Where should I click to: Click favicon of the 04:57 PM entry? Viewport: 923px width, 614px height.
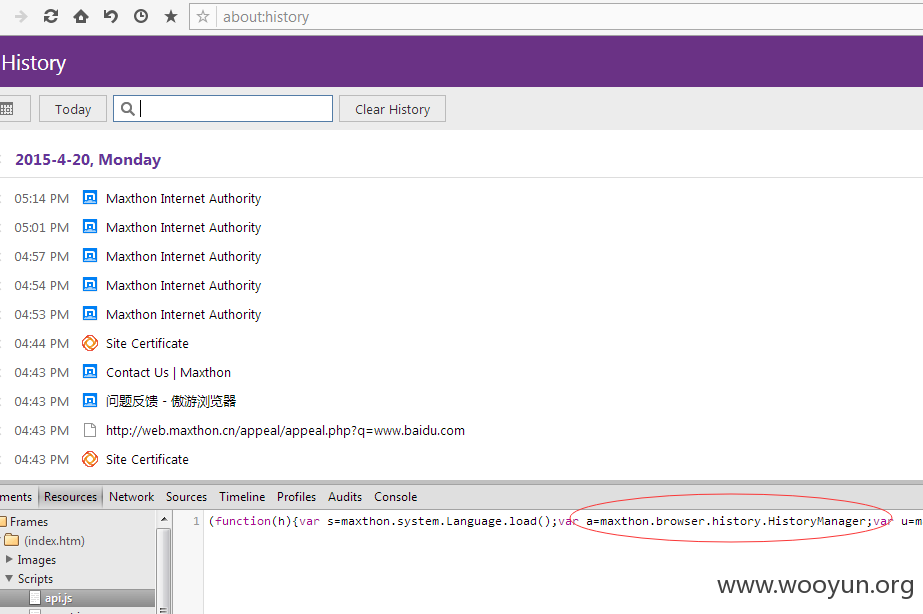coord(89,255)
